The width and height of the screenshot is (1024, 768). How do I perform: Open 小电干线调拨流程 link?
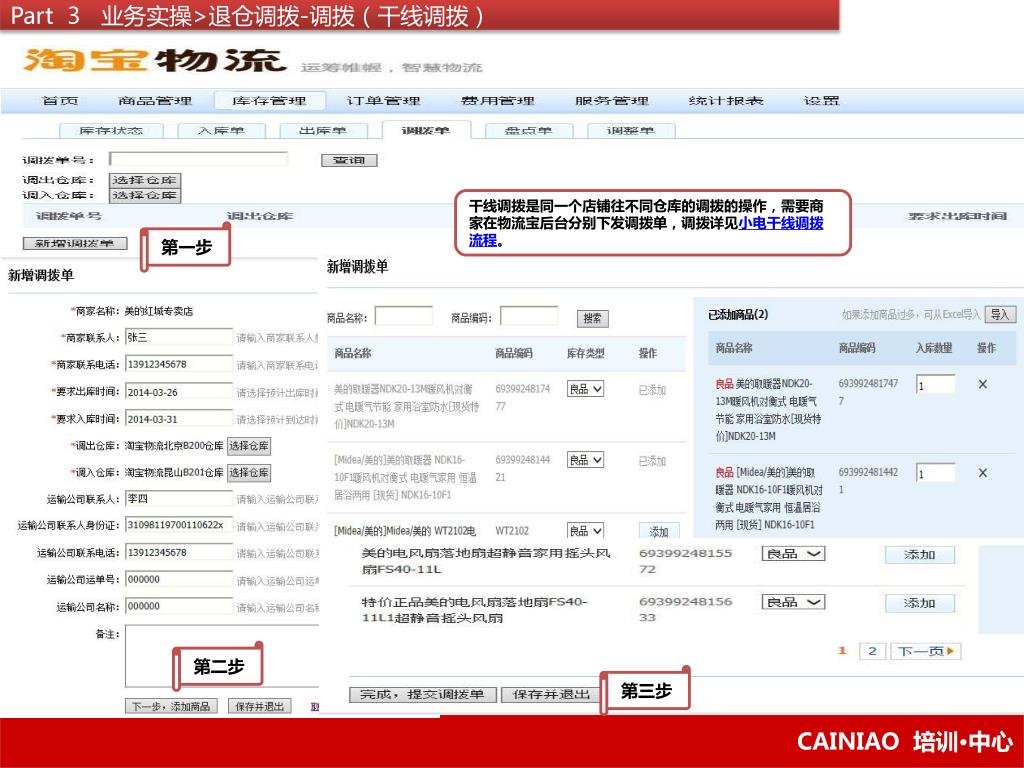(x=781, y=223)
